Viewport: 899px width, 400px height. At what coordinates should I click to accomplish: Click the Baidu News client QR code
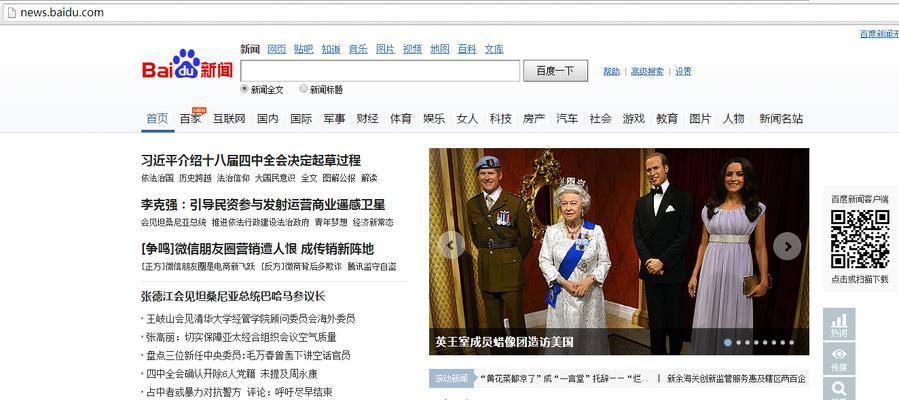click(860, 239)
